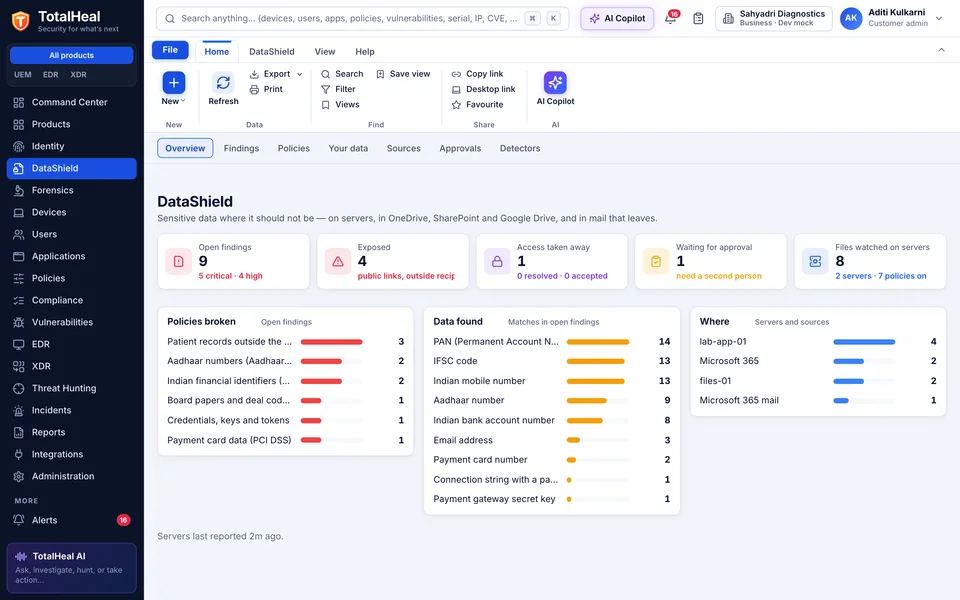The image size is (960, 600).
Task: Click the All products button
Action: [72, 55]
